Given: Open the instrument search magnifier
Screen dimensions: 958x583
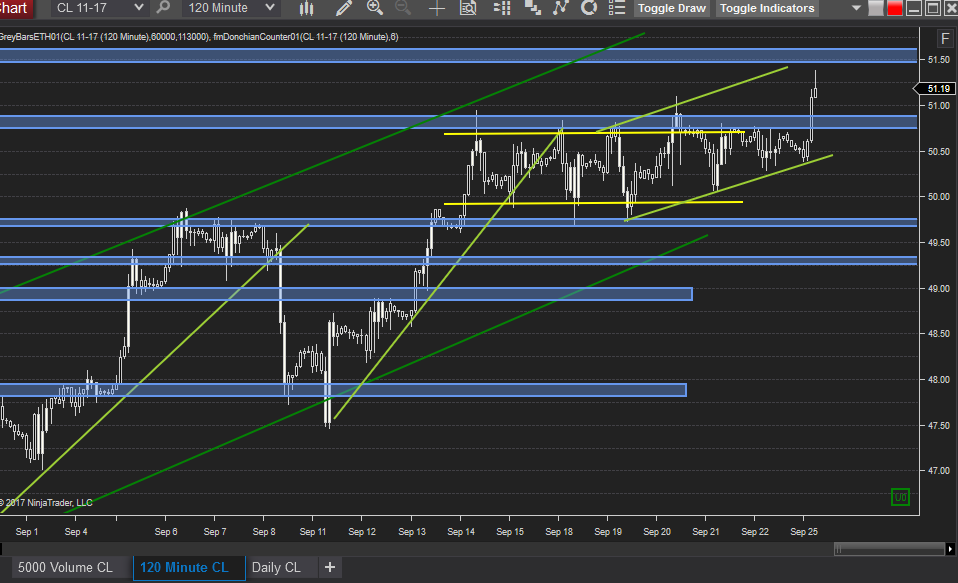Looking at the screenshot, I should tap(163, 8).
